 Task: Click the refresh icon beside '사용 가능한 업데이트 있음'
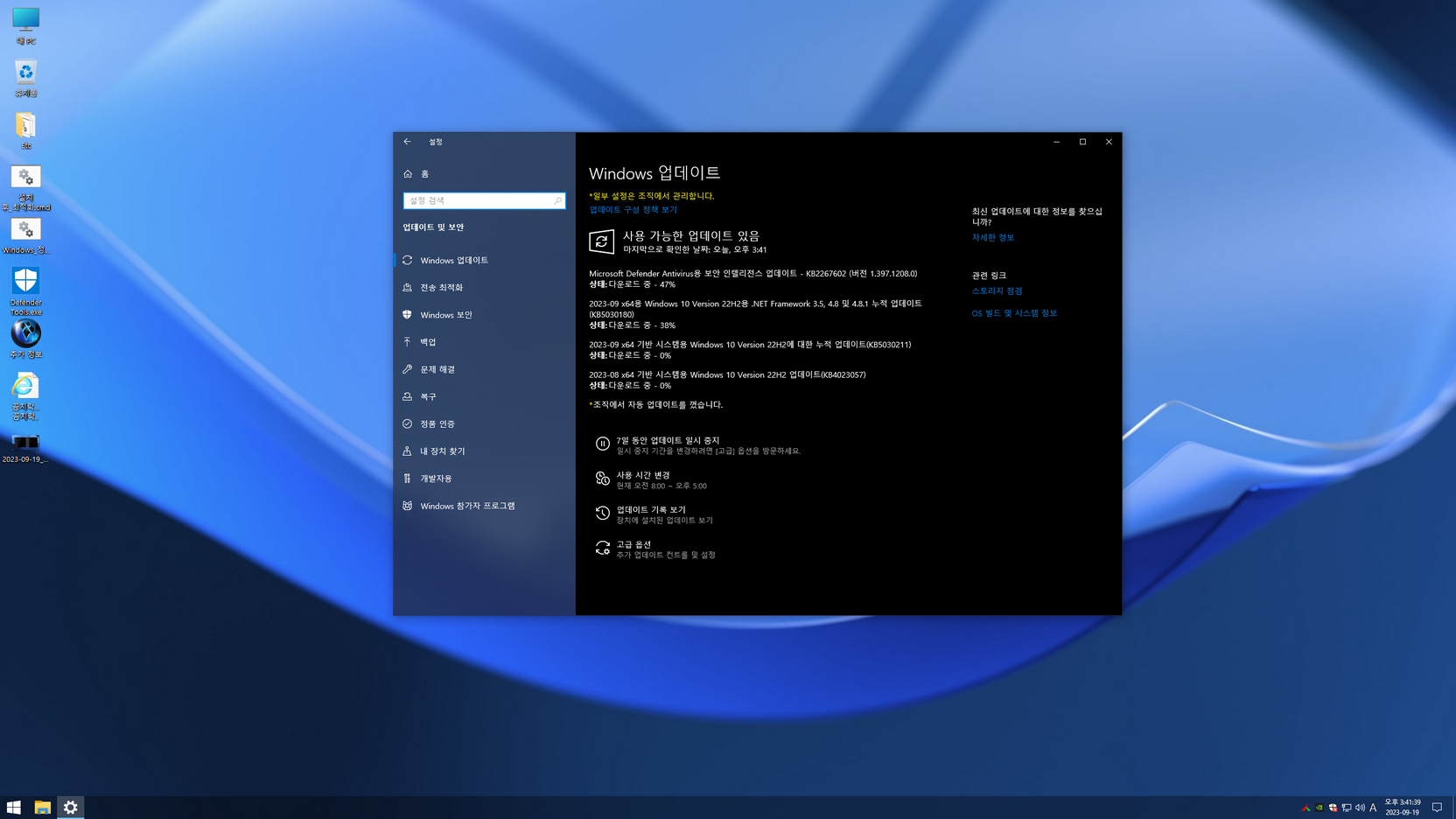point(601,241)
